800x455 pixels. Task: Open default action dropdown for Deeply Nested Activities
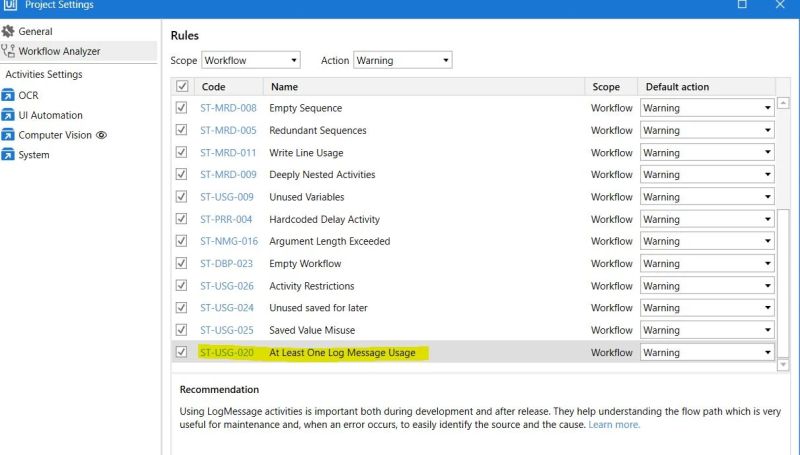pyautogui.click(x=707, y=174)
